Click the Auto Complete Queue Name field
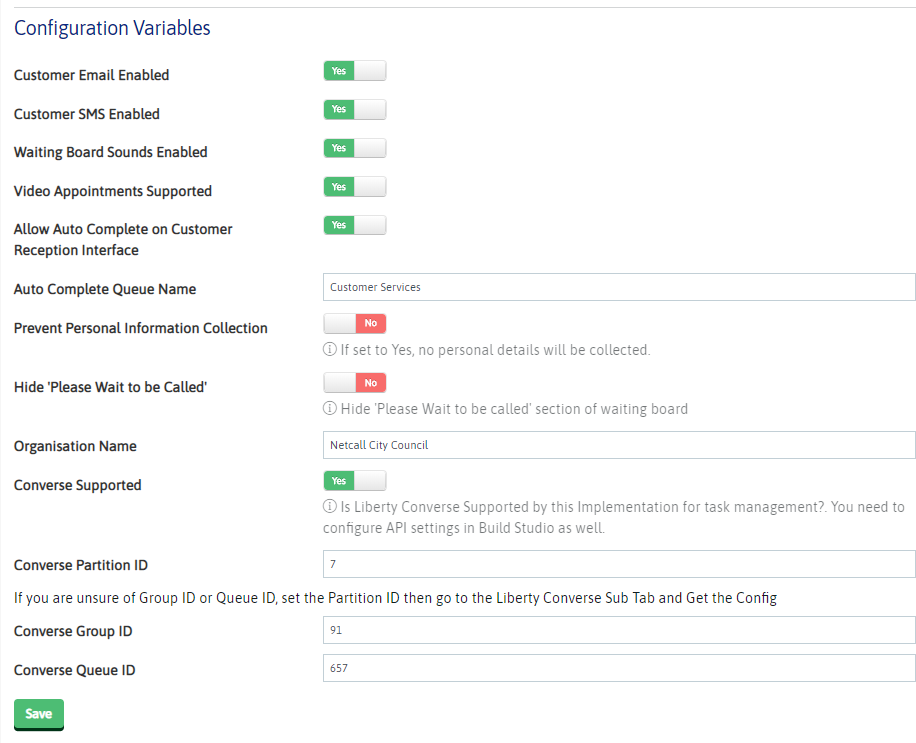Image resolution: width=916 pixels, height=743 pixels. point(618,287)
